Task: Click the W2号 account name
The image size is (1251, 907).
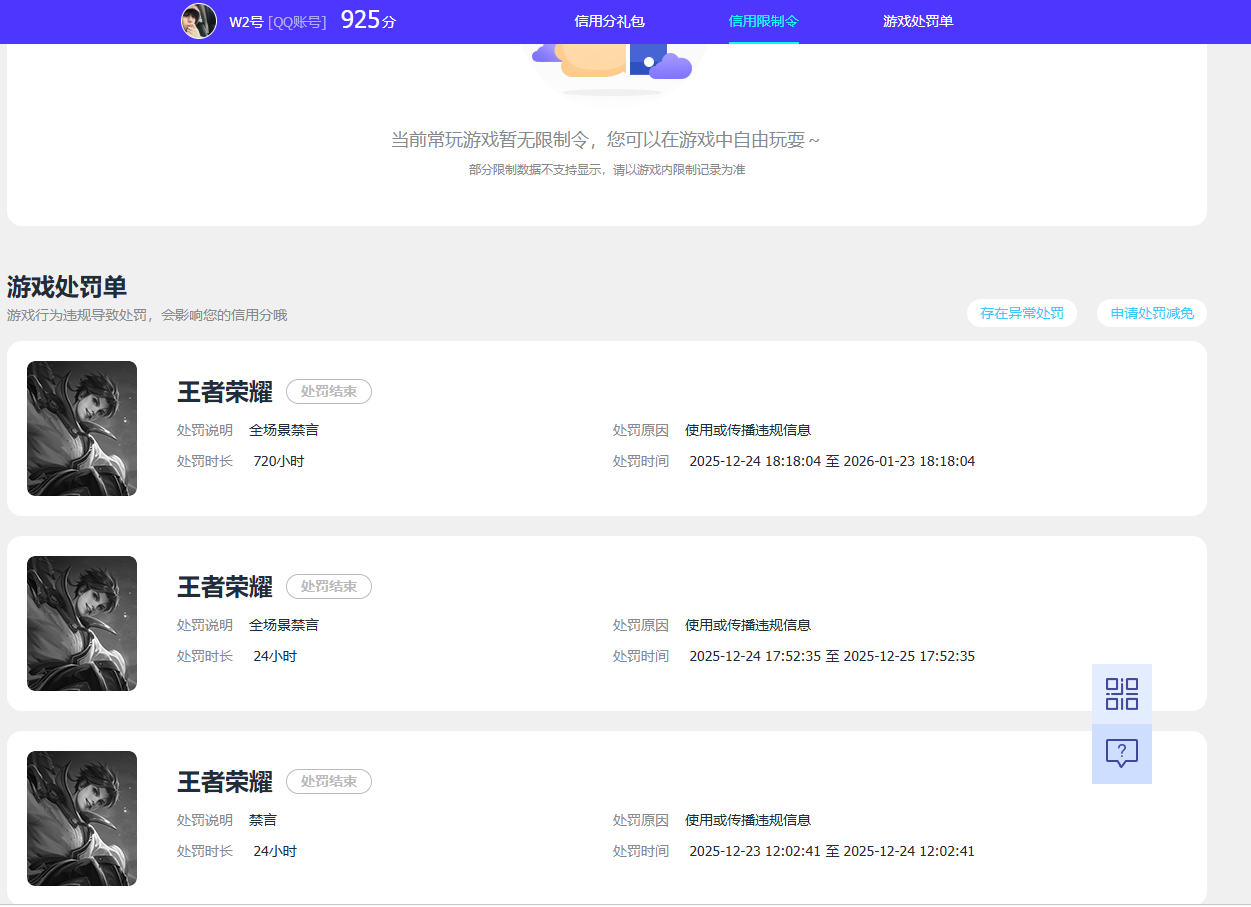Action: pos(246,21)
